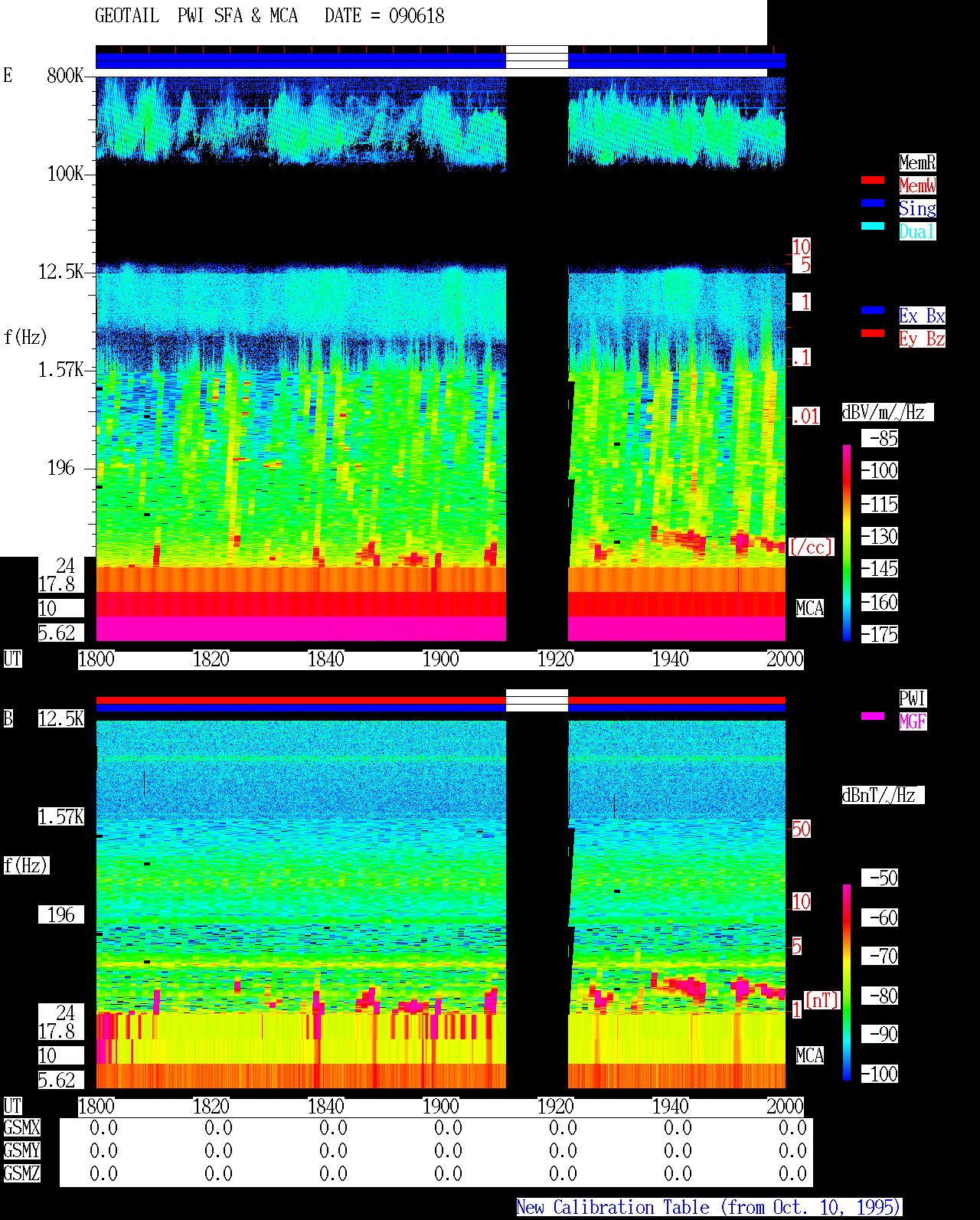This screenshot has width=980, height=1220.
Task: Select the -175 color scale value
Action: [x=880, y=634]
